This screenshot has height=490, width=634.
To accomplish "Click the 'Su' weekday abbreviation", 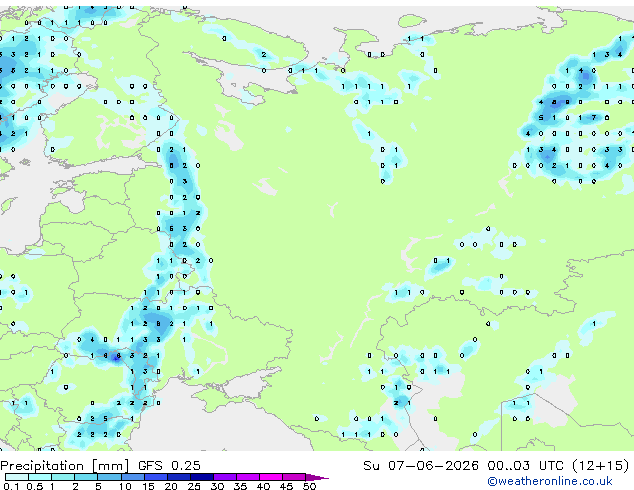I will pyautogui.click(x=371, y=466).
